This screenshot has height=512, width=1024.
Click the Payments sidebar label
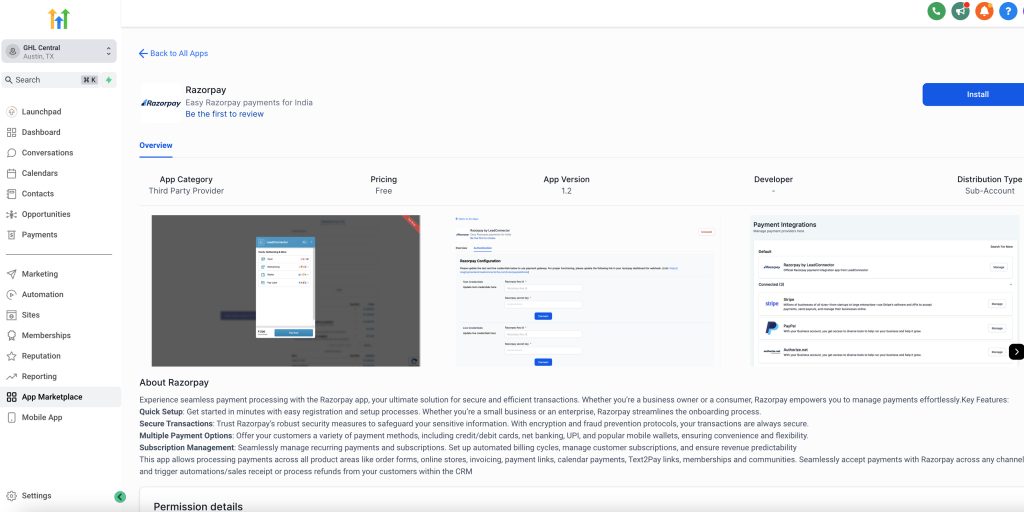(39, 234)
